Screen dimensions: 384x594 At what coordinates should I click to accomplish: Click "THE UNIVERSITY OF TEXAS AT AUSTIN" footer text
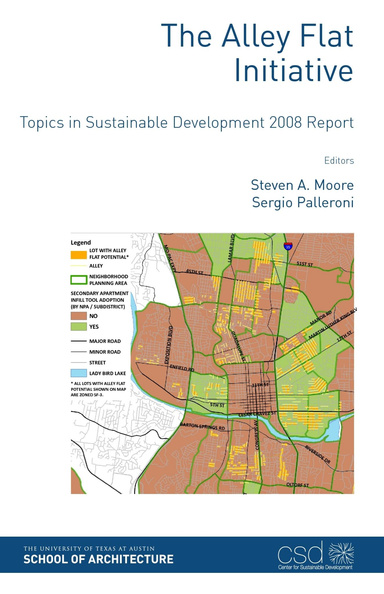click(89, 548)
